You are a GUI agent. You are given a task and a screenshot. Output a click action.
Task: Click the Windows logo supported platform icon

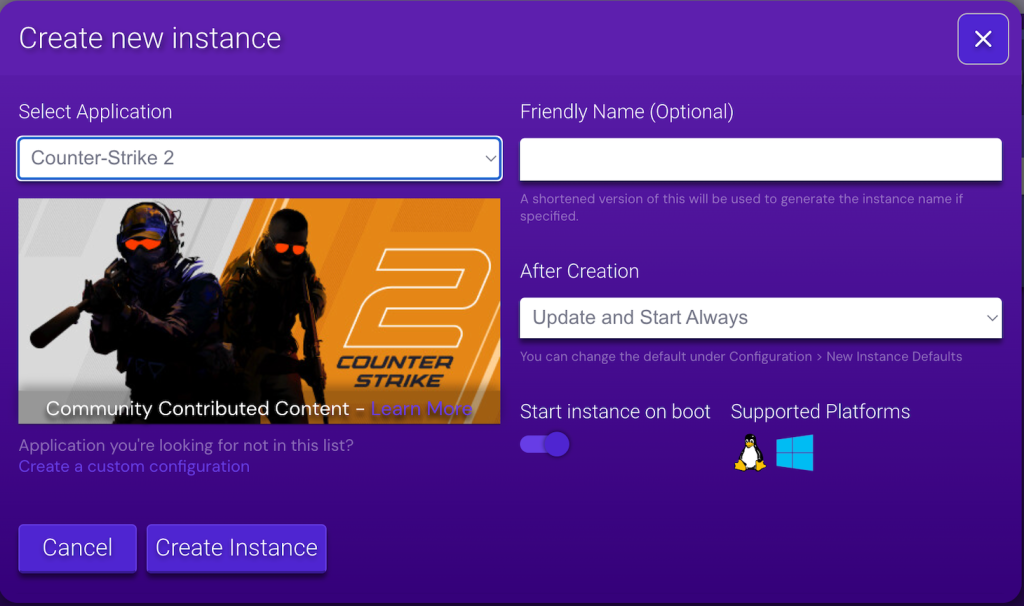coord(795,452)
